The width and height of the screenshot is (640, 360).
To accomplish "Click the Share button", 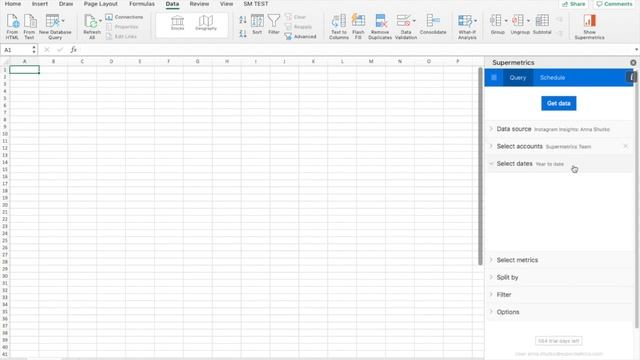I will pos(573,4).
